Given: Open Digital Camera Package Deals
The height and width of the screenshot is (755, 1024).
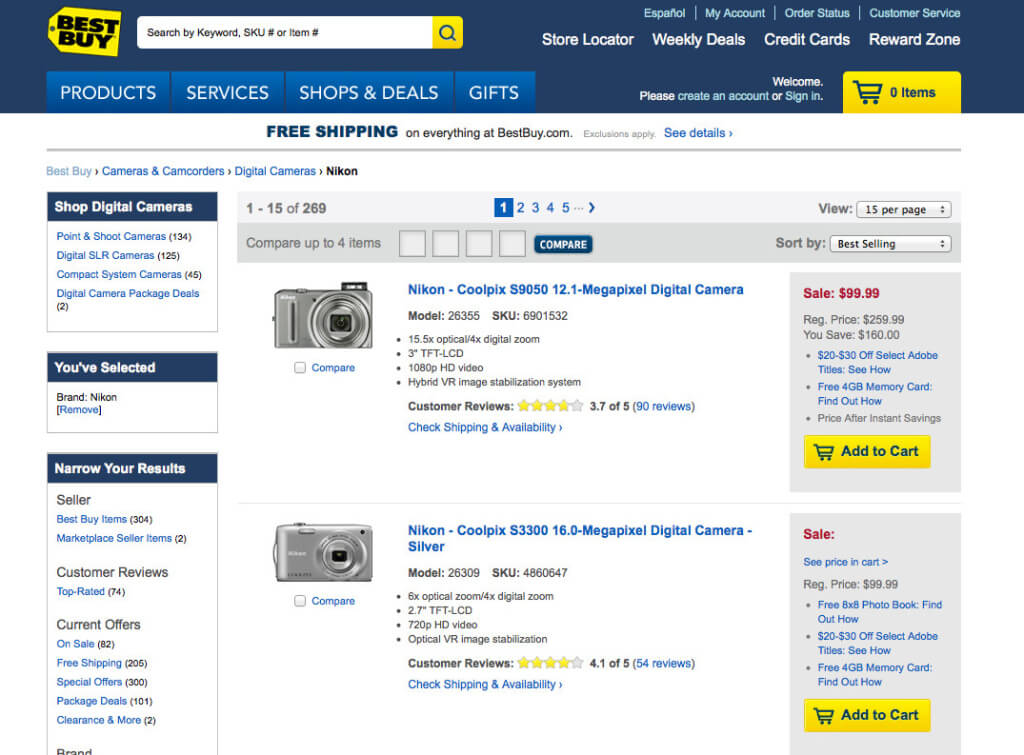Looking at the screenshot, I should [x=127, y=293].
